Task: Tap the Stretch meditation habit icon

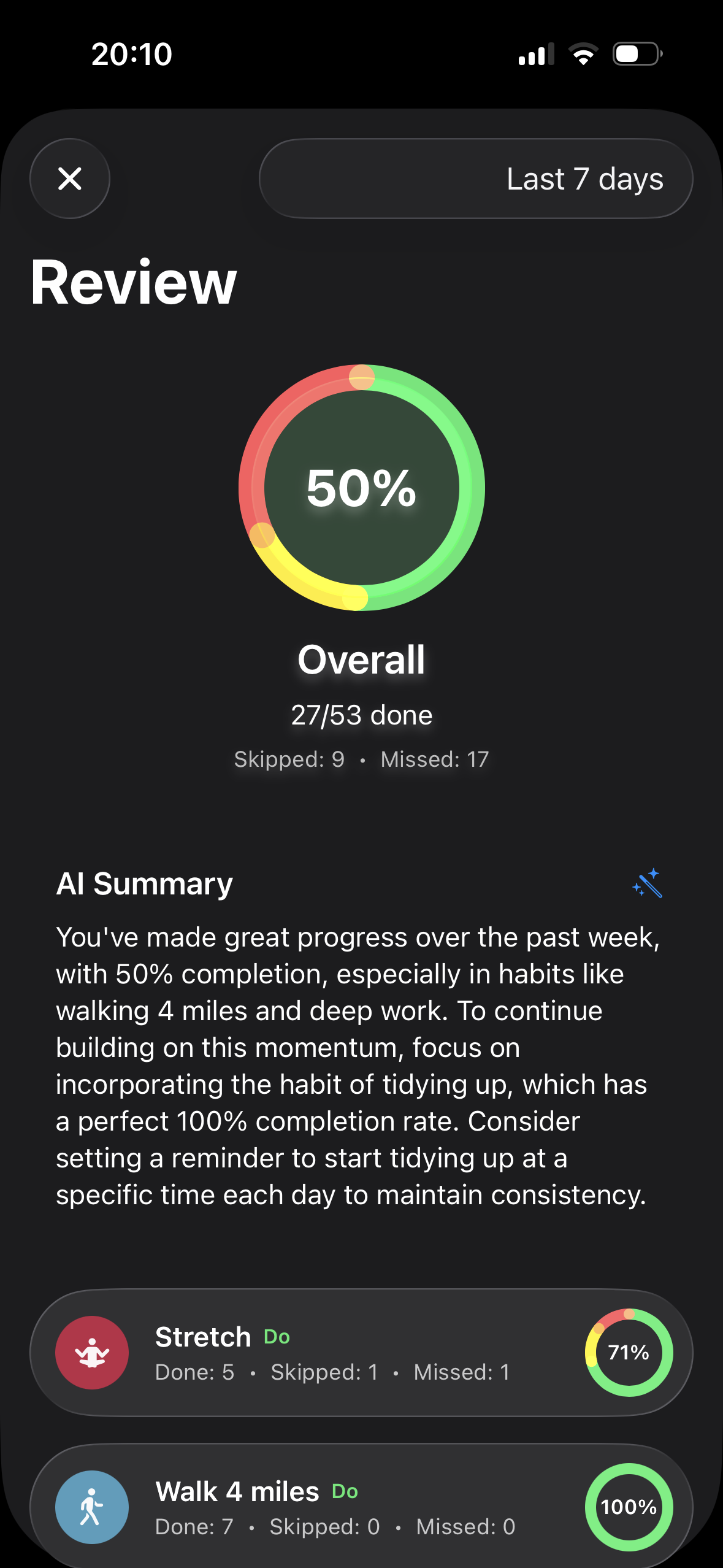Action: 92,1352
